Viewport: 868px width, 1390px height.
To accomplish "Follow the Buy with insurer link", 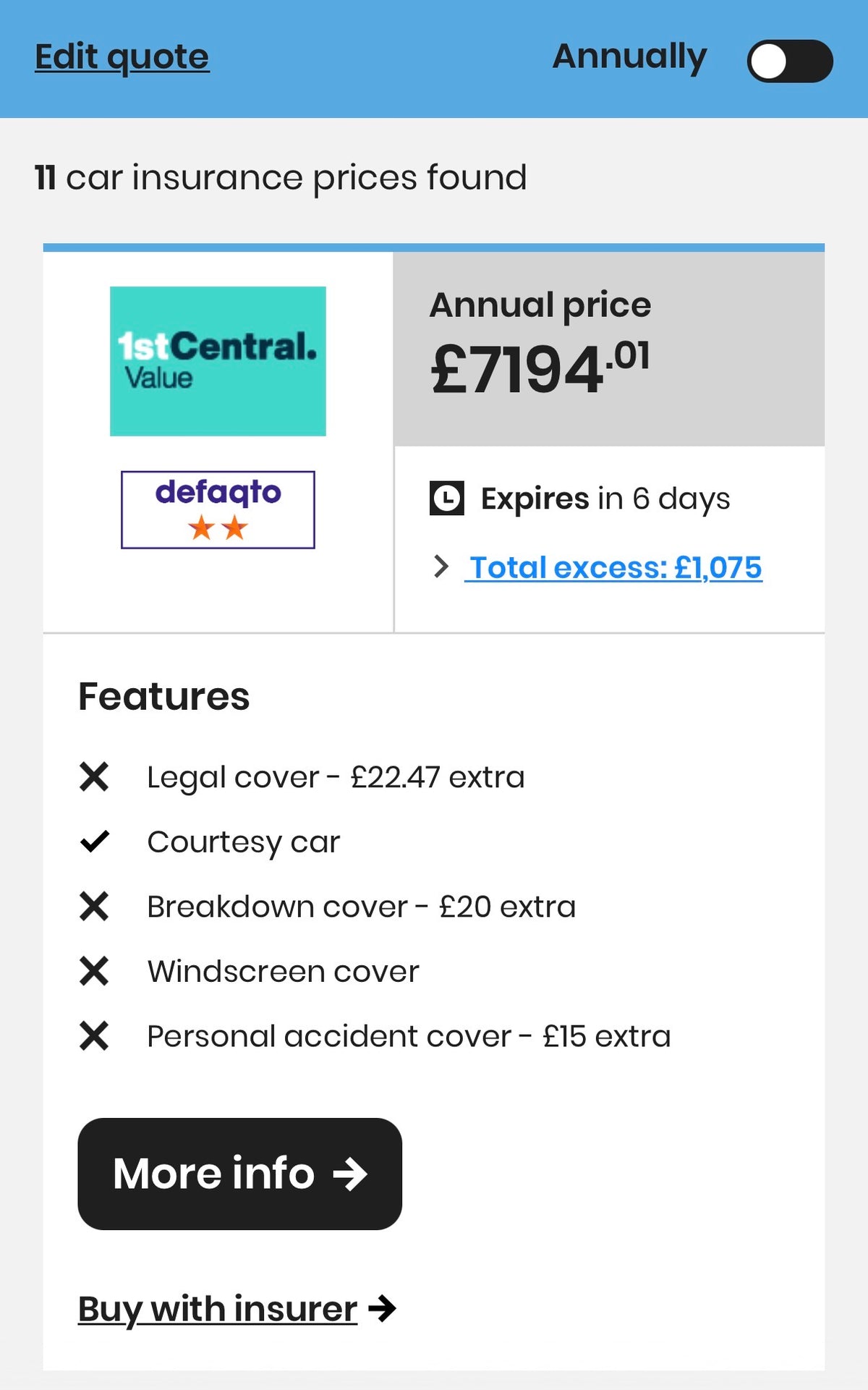I will [x=217, y=1309].
